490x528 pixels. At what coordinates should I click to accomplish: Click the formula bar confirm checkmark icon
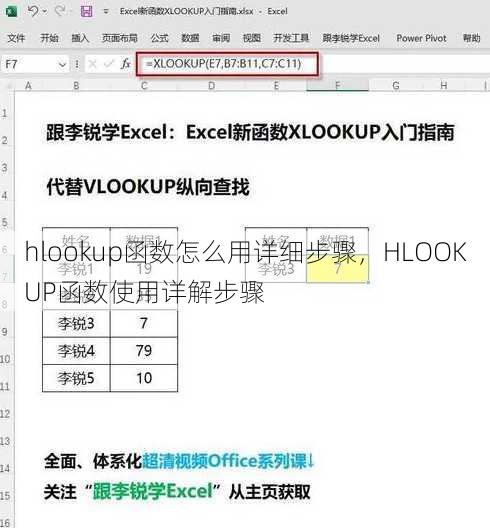pyautogui.click(x=108, y=64)
